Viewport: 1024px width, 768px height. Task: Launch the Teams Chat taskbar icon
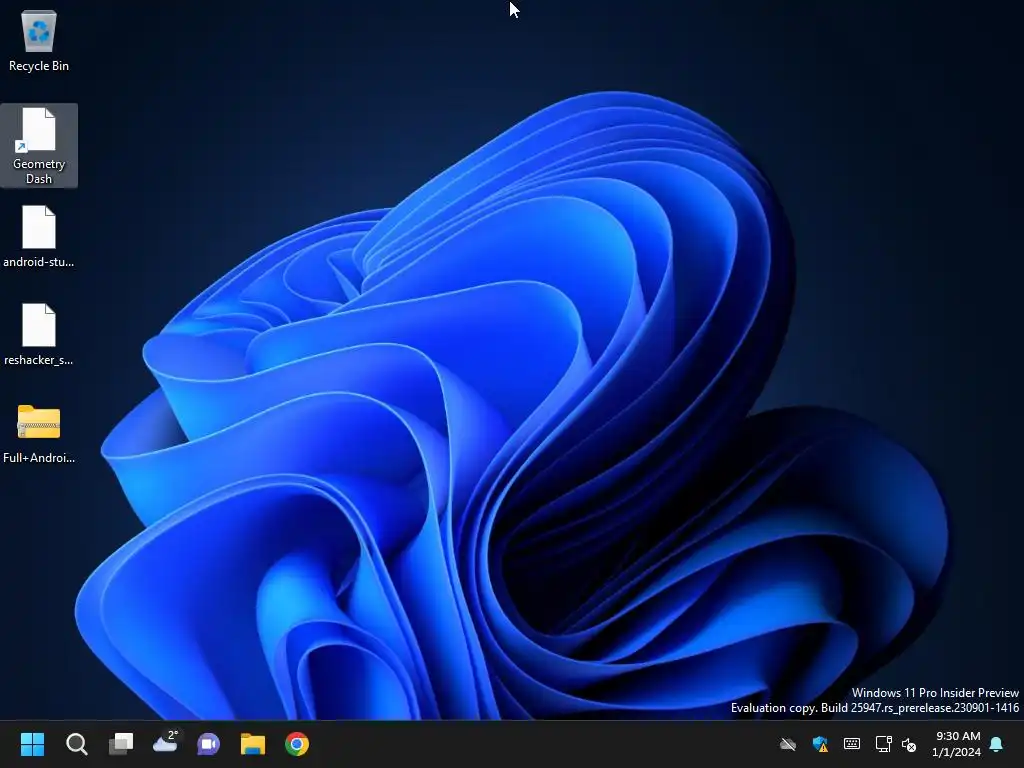point(208,744)
